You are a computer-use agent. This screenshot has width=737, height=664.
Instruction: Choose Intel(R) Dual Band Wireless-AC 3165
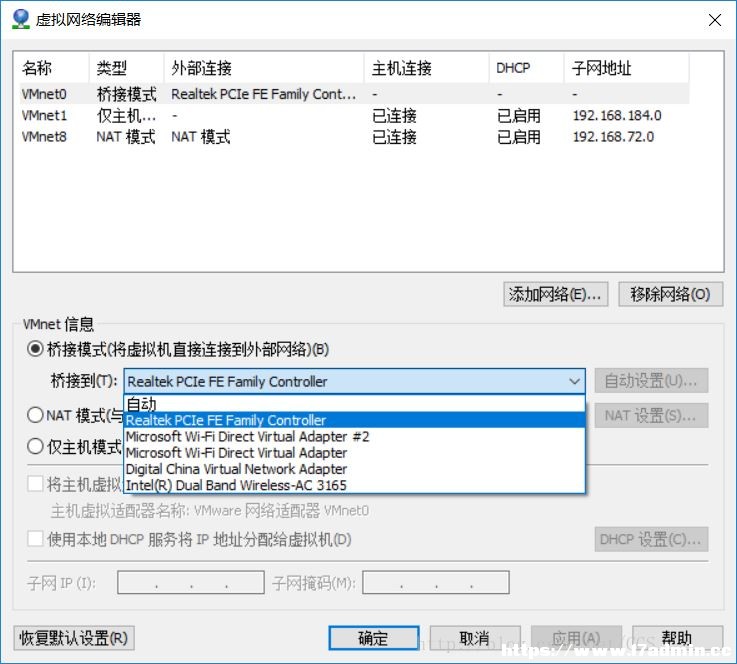[x=354, y=485]
